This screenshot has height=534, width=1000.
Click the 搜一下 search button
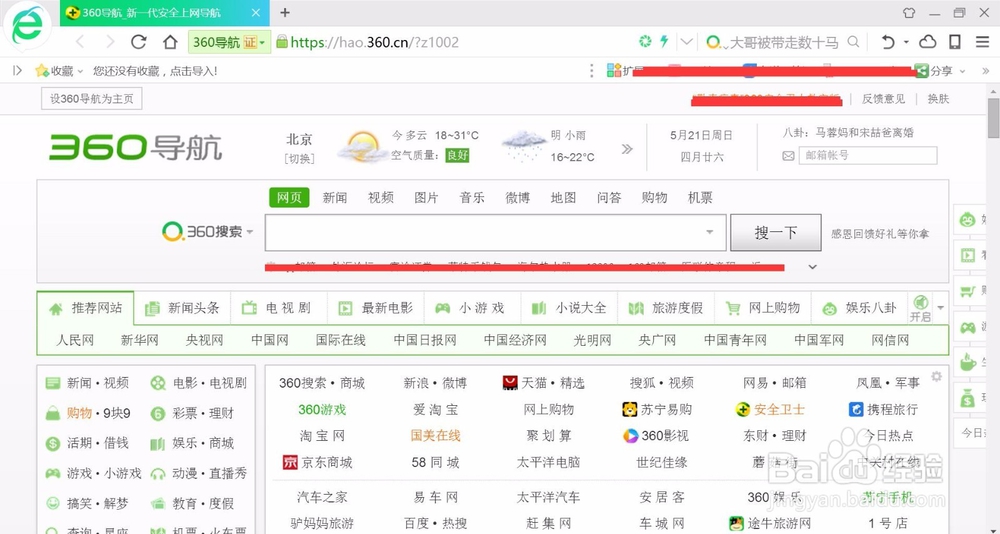(776, 232)
